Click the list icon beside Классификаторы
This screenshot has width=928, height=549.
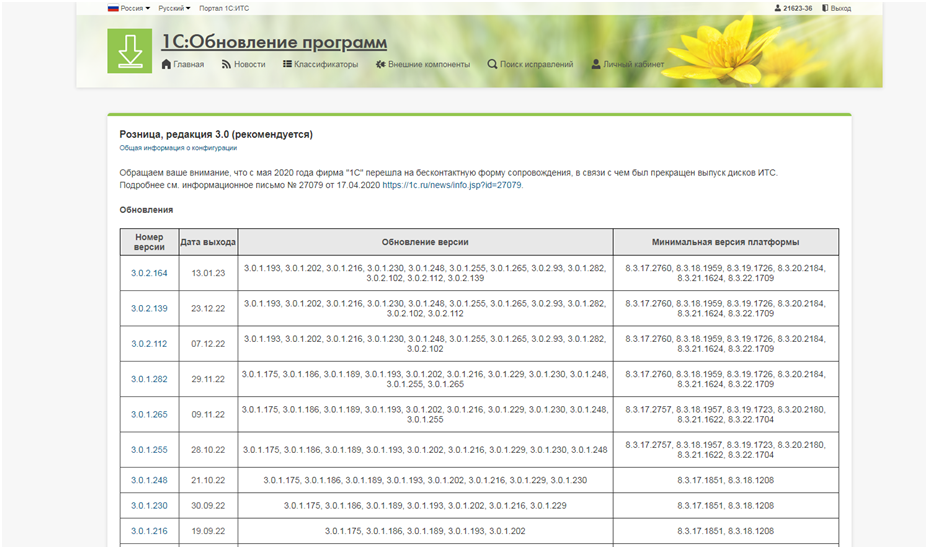(x=287, y=64)
